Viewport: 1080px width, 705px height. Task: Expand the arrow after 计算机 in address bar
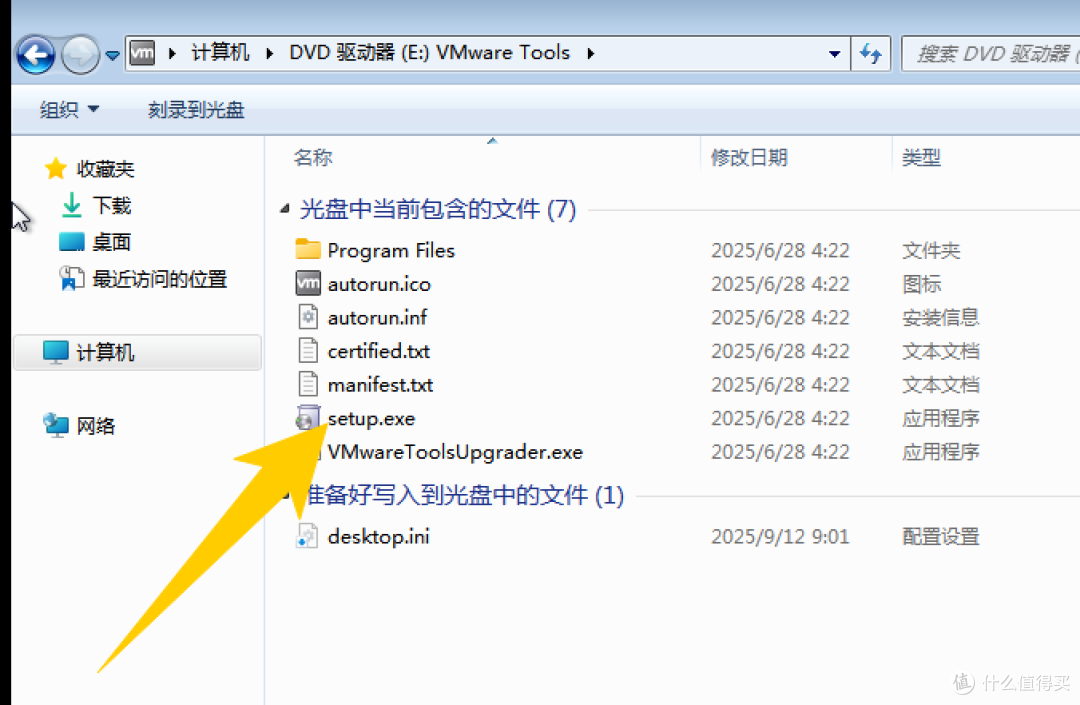pyautogui.click(x=269, y=53)
